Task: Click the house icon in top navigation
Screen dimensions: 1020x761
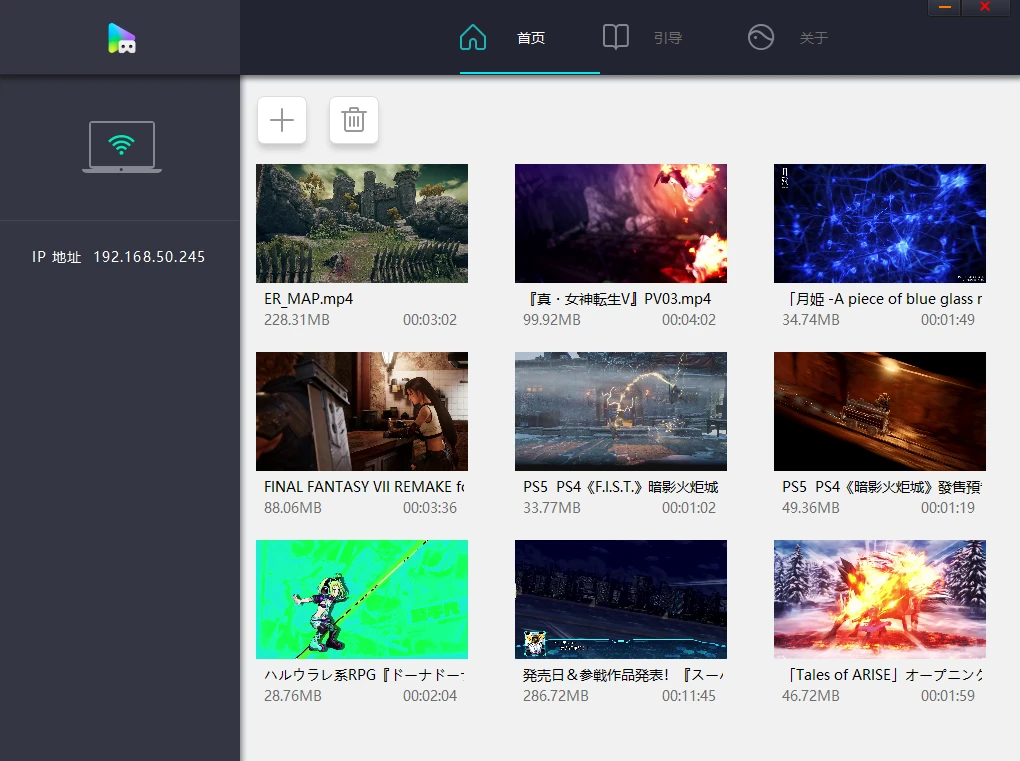Action: coord(473,38)
